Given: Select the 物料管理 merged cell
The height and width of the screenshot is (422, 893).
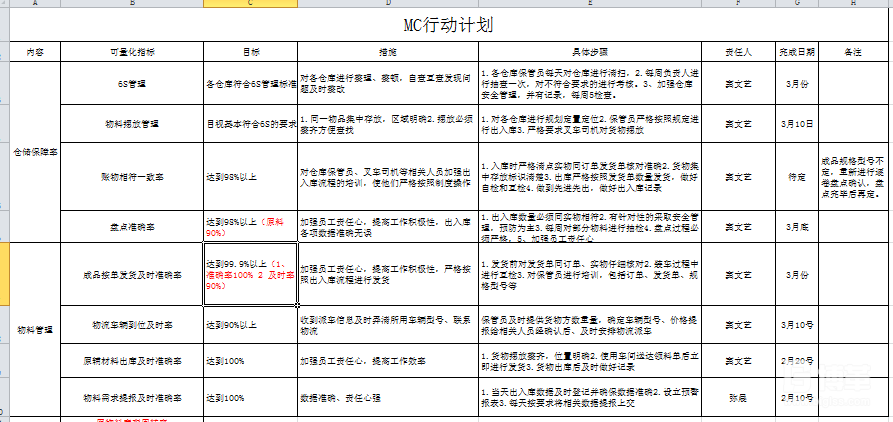Looking at the screenshot, I should [35, 327].
